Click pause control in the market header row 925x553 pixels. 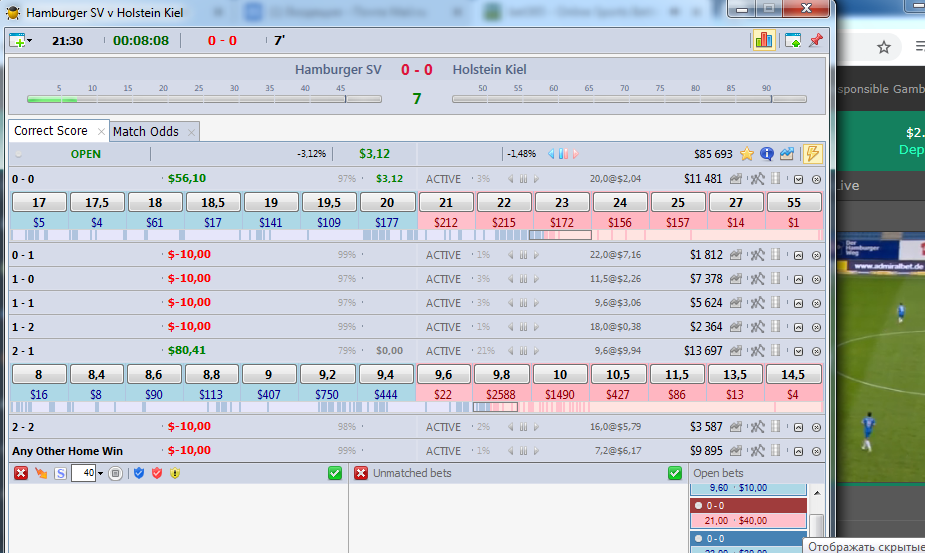click(x=563, y=154)
